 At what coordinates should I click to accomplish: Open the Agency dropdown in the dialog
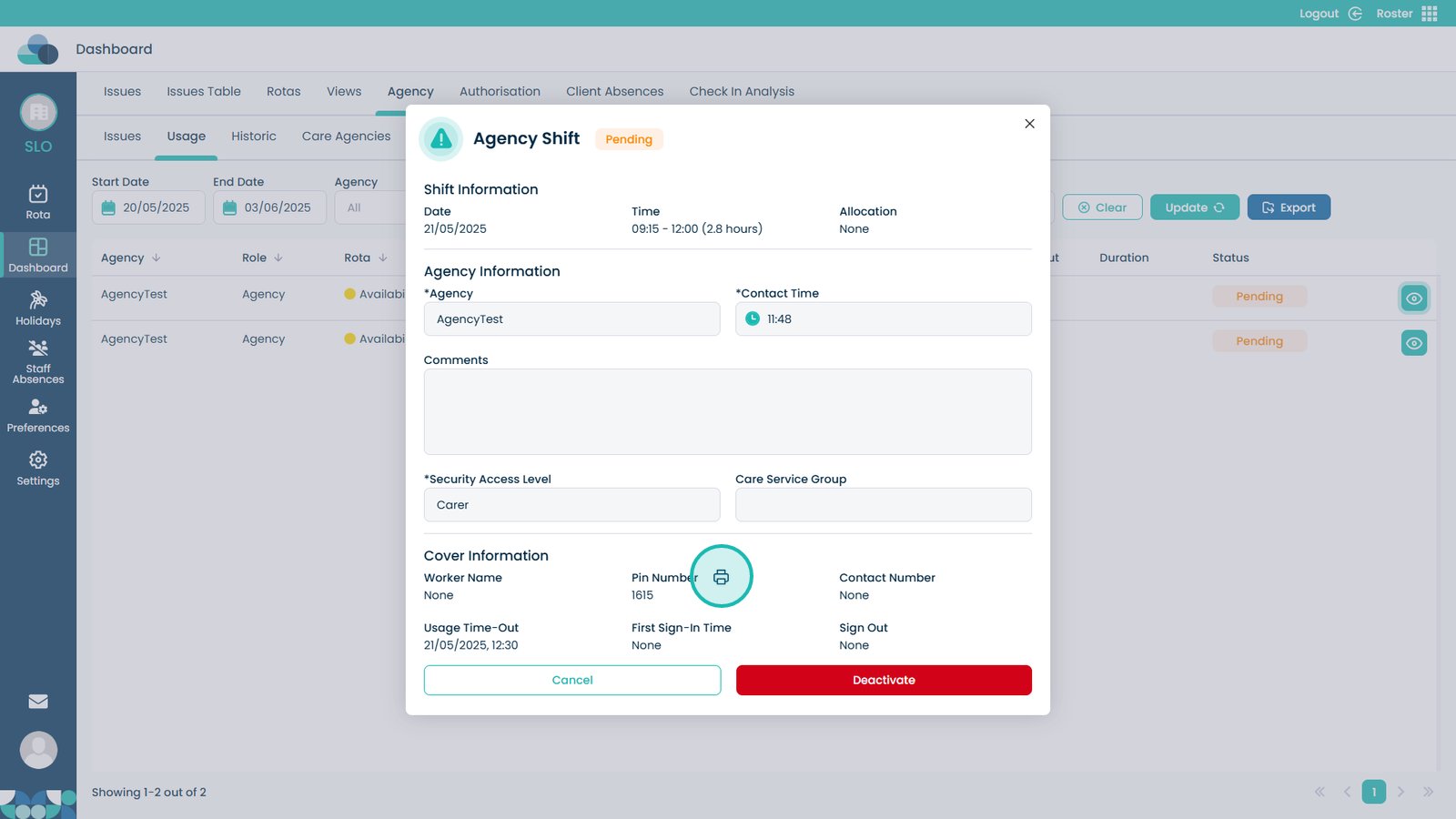[x=571, y=319]
